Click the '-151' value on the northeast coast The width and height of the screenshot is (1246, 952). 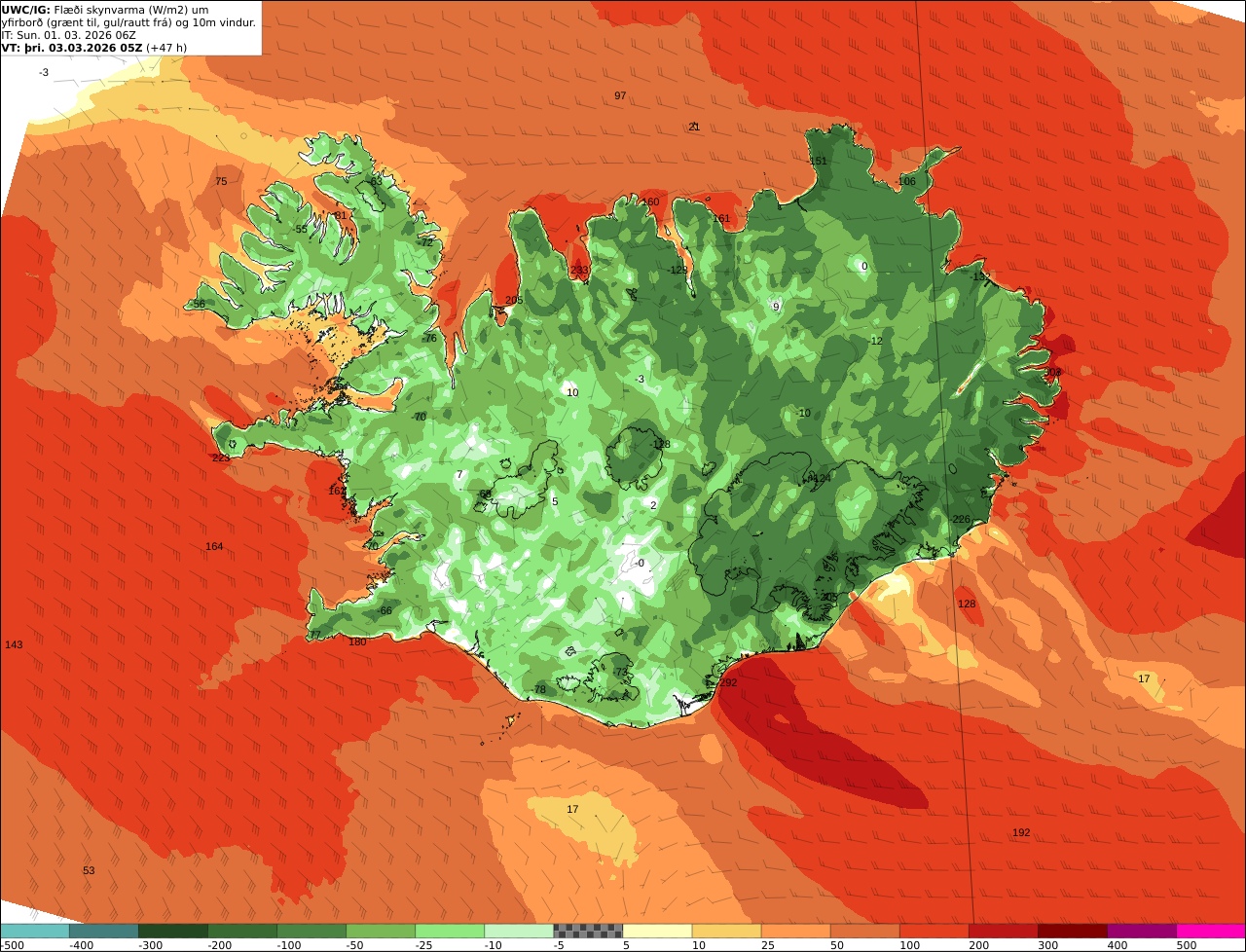817,162
